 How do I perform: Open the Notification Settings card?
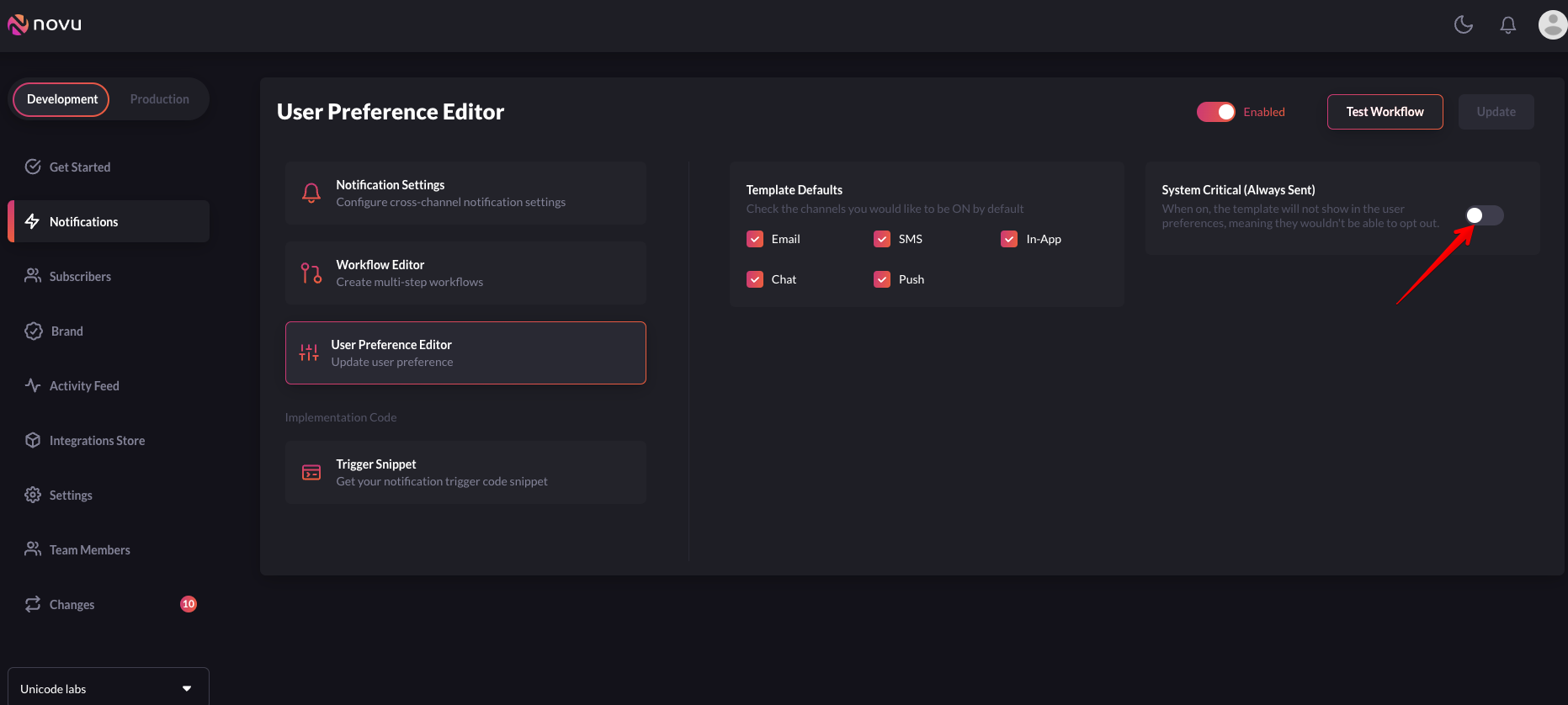[465, 193]
